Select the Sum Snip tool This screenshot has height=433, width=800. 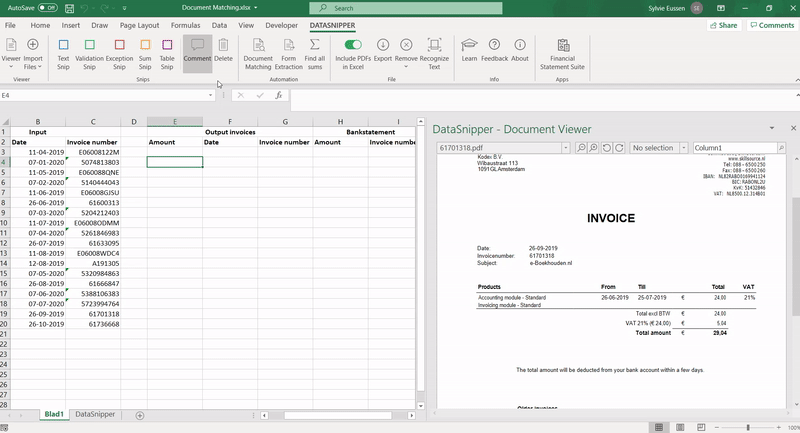(145, 54)
